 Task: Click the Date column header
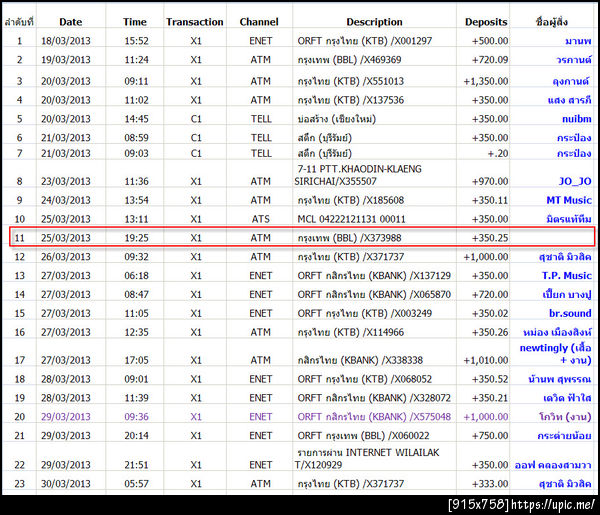click(x=70, y=22)
